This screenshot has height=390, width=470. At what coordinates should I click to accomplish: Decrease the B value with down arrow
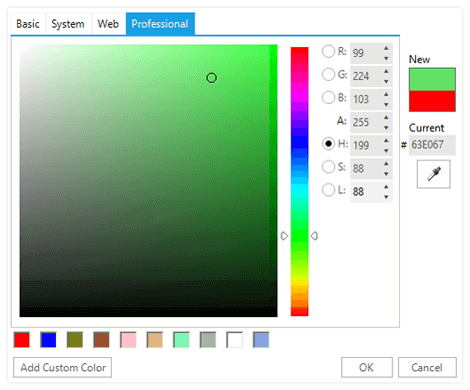tap(386, 104)
